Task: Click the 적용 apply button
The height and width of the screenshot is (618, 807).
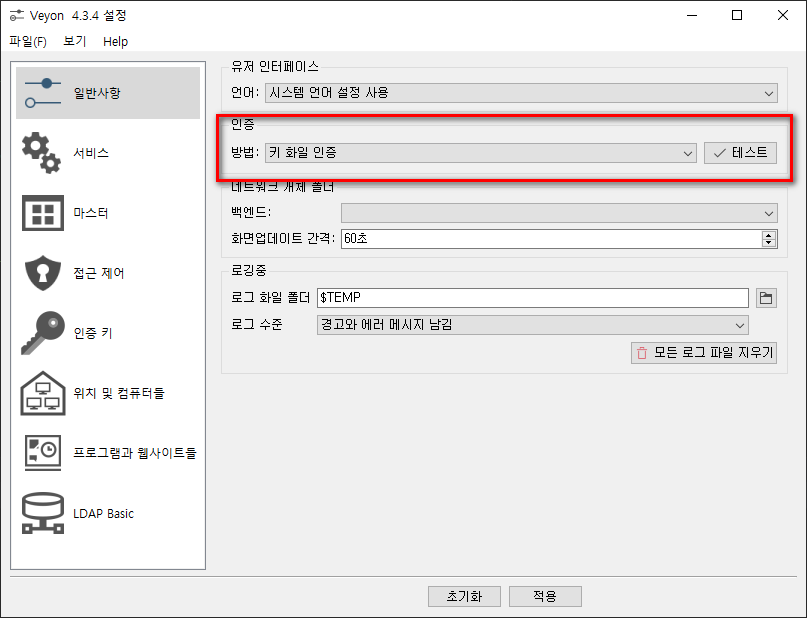Action: click(x=545, y=596)
